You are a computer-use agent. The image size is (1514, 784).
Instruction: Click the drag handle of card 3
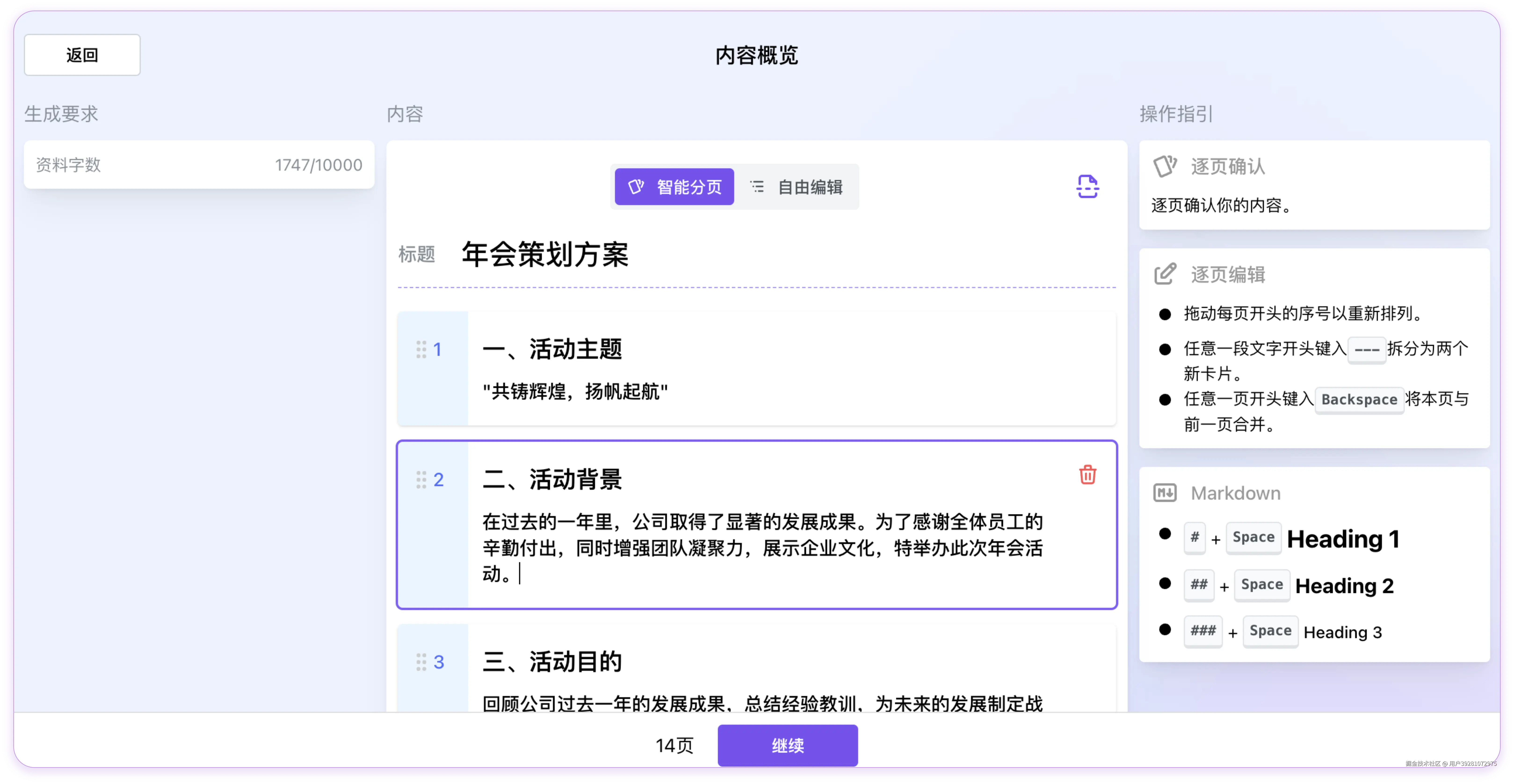[x=421, y=662]
